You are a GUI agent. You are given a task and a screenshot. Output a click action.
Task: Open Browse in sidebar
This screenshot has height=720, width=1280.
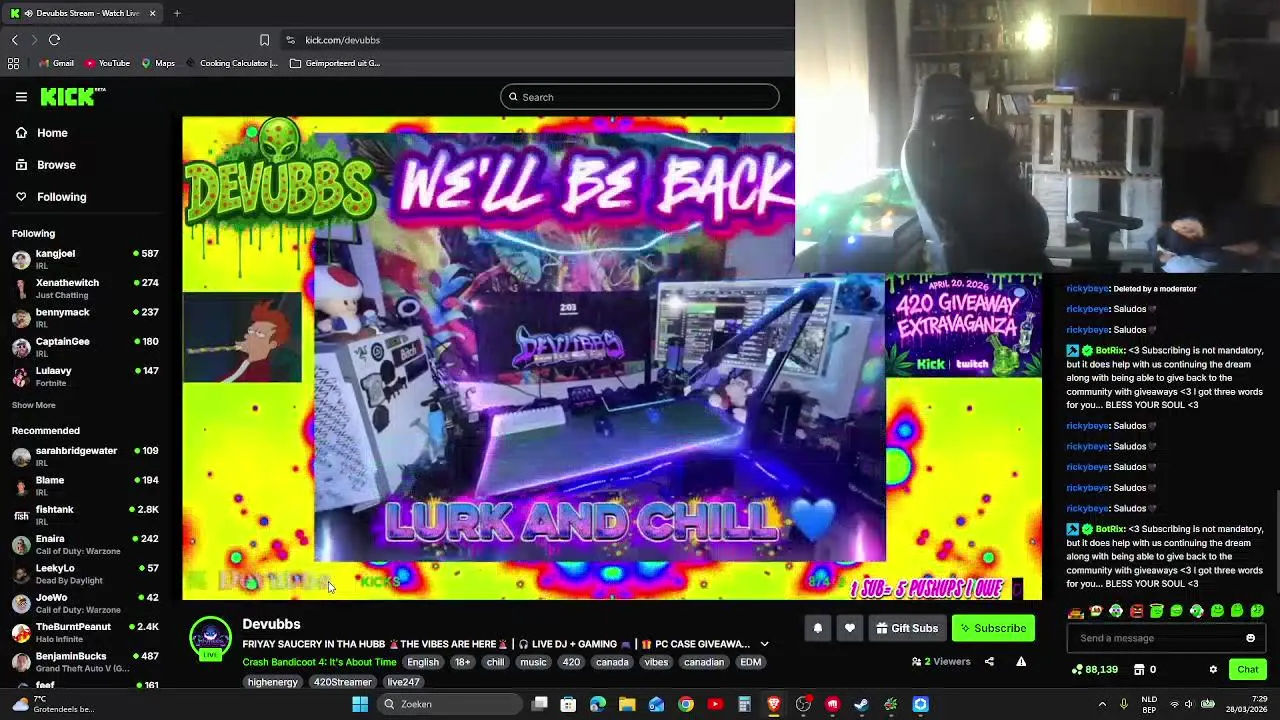45,165
